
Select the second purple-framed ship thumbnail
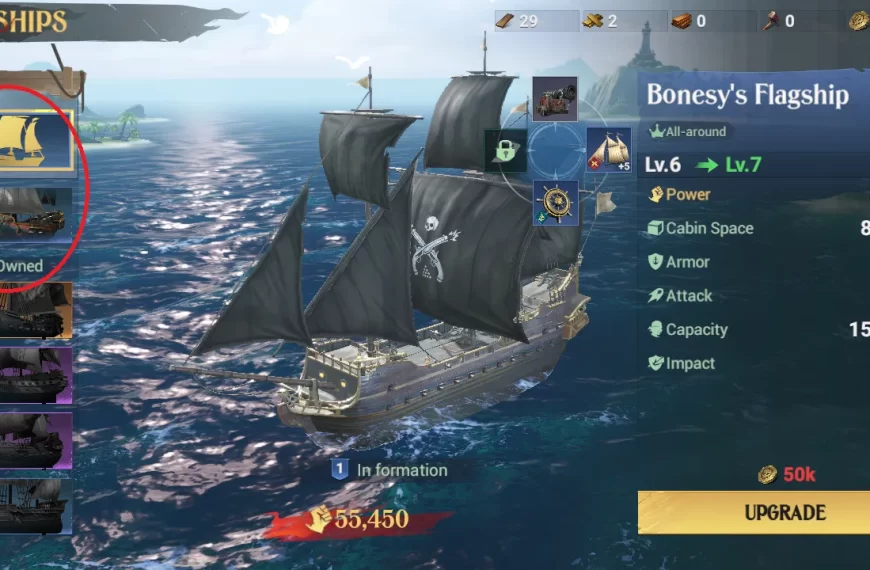tap(36, 441)
